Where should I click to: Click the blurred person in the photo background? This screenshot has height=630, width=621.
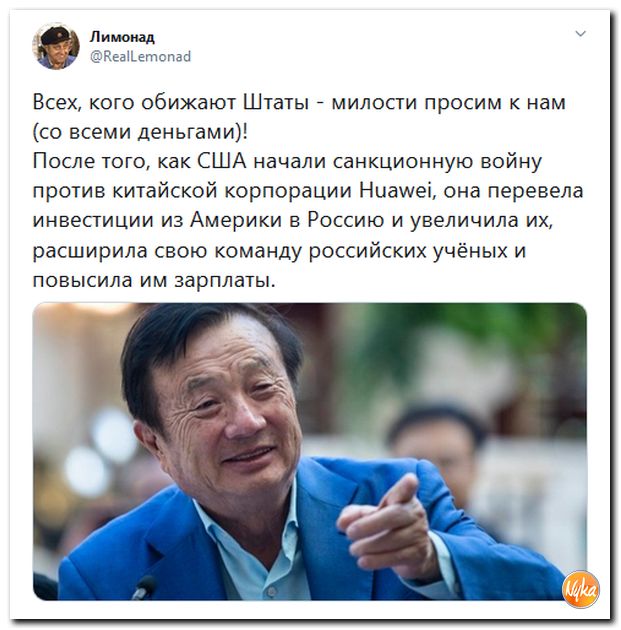coord(438,450)
